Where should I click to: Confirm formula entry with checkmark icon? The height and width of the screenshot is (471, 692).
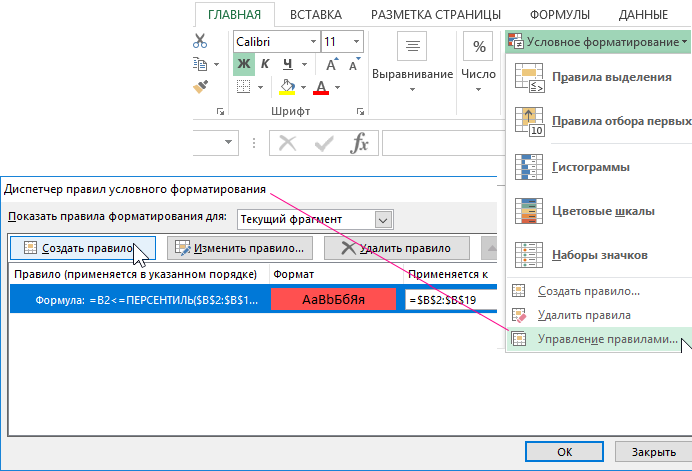click(323, 143)
